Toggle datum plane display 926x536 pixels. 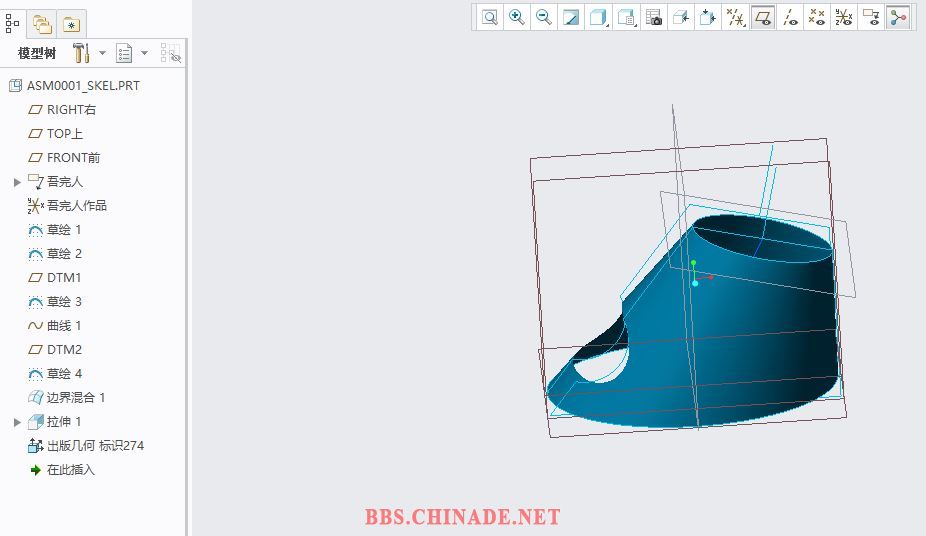pyautogui.click(x=762, y=17)
